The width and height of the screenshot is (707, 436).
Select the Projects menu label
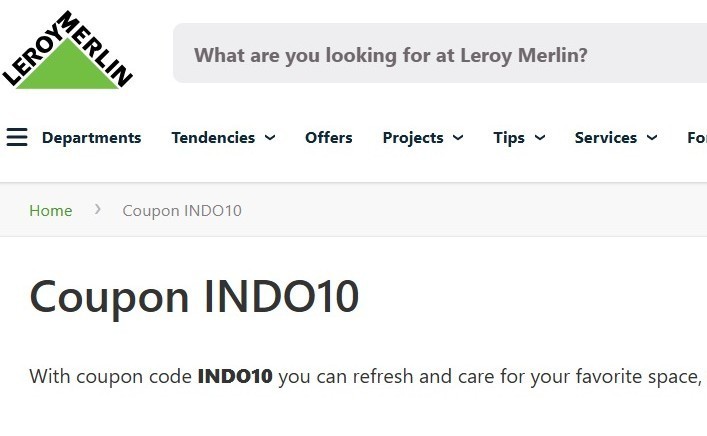[413, 138]
